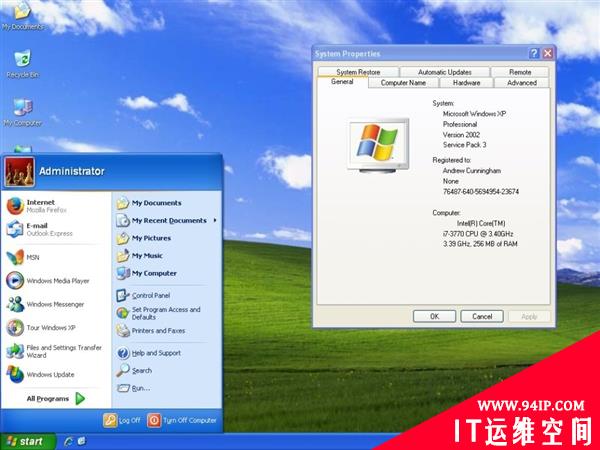Click the text Service Pack 3
Viewport: 600px width, 450px height.
tap(465, 145)
